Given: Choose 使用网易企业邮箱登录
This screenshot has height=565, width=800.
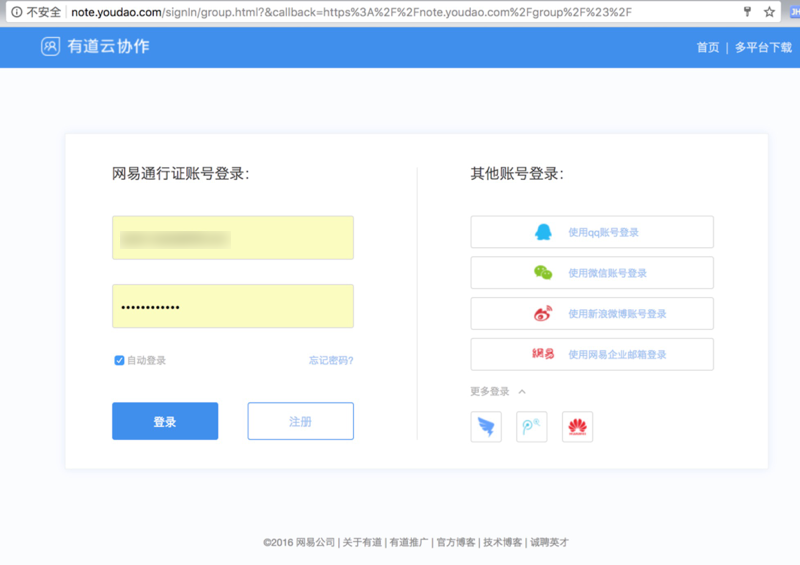Looking at the screenshot, I should (592, 354).
